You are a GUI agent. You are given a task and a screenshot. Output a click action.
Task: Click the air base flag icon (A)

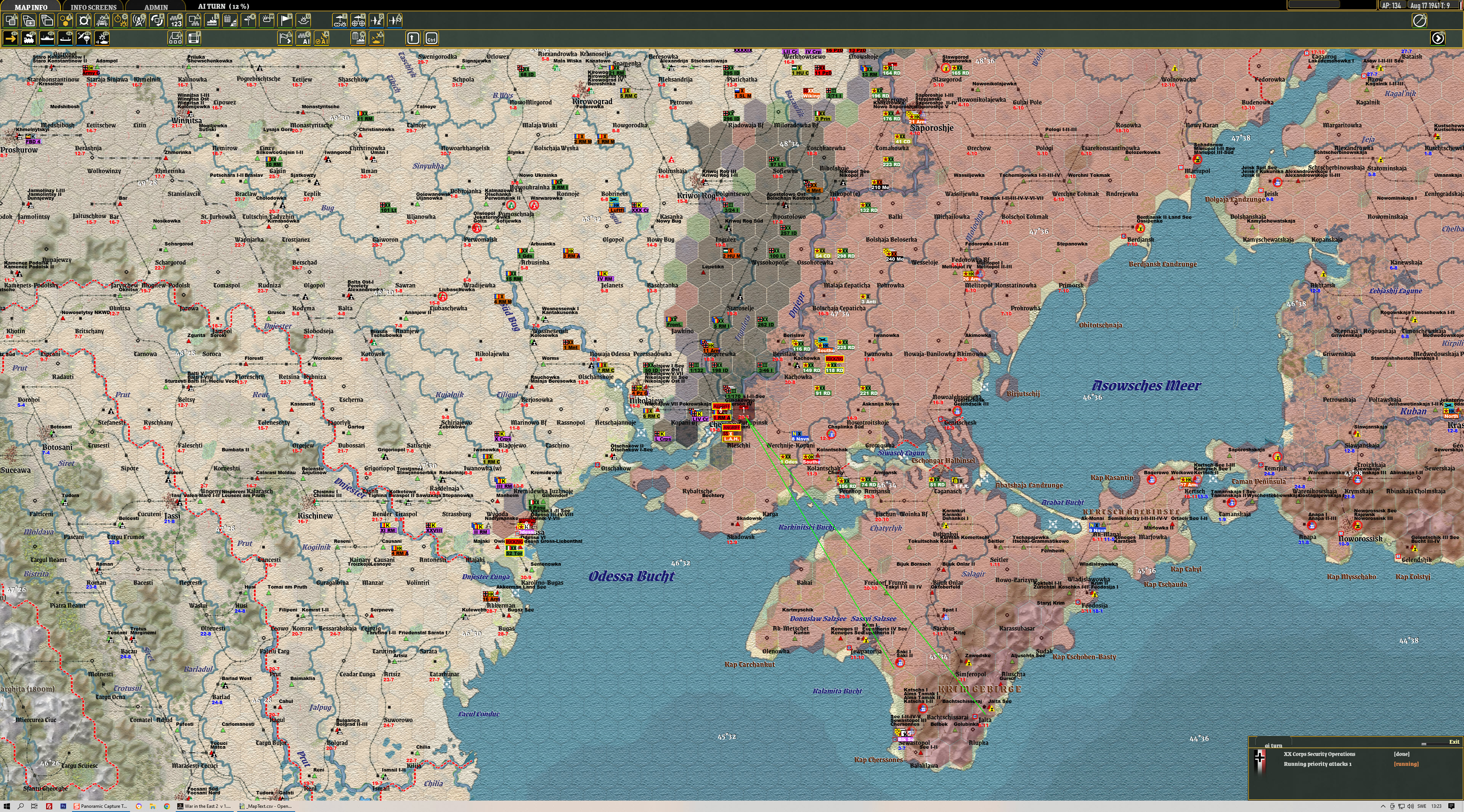click(395, 21)
